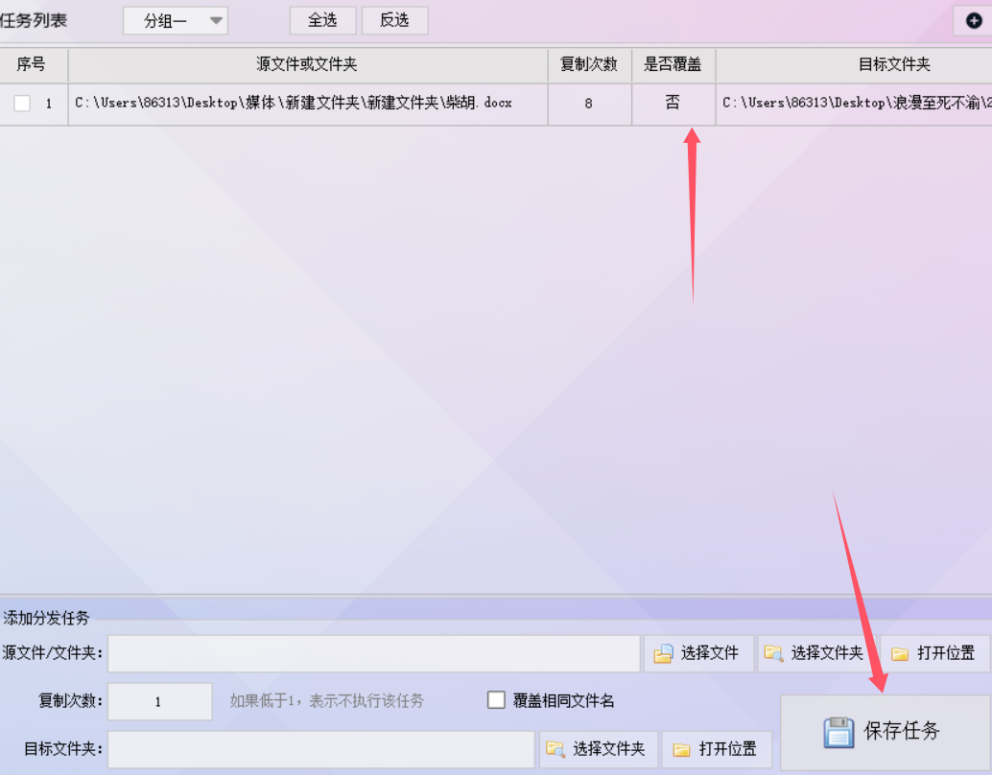
Task: Select the source path cell ending in 柴胡.docx
Action: coord(307,103)
